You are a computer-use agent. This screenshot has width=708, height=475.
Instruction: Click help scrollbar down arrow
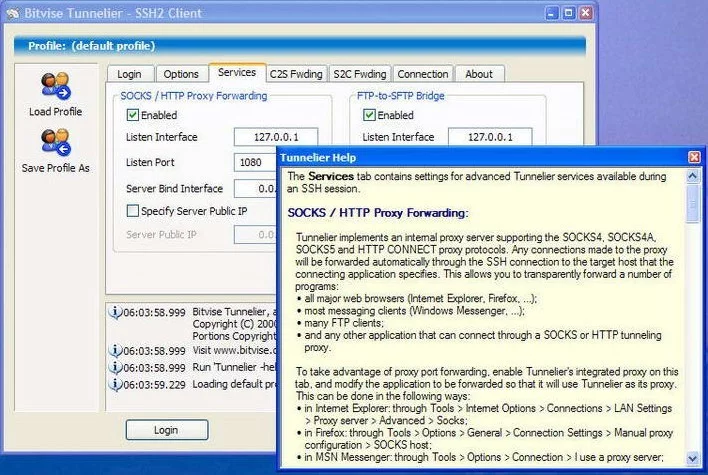click(x=692, y=459)
